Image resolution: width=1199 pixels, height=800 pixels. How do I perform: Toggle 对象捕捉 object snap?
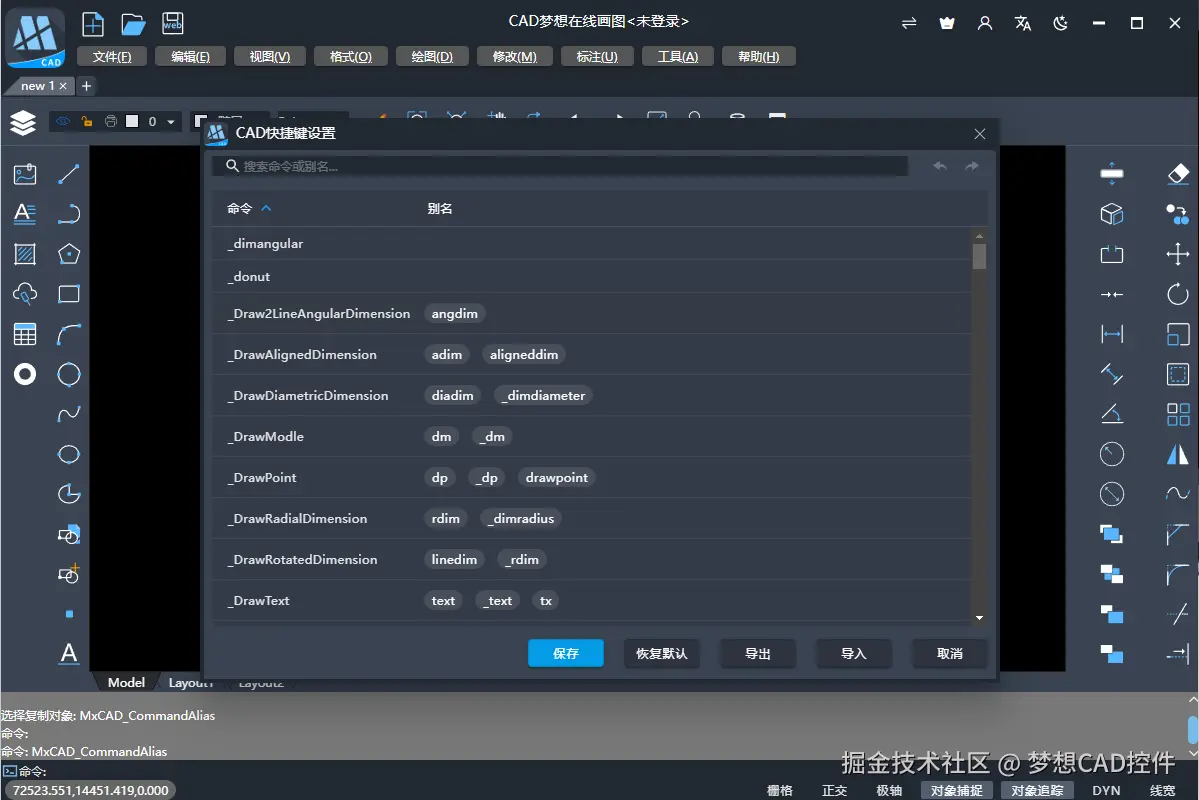pos(956,790)
